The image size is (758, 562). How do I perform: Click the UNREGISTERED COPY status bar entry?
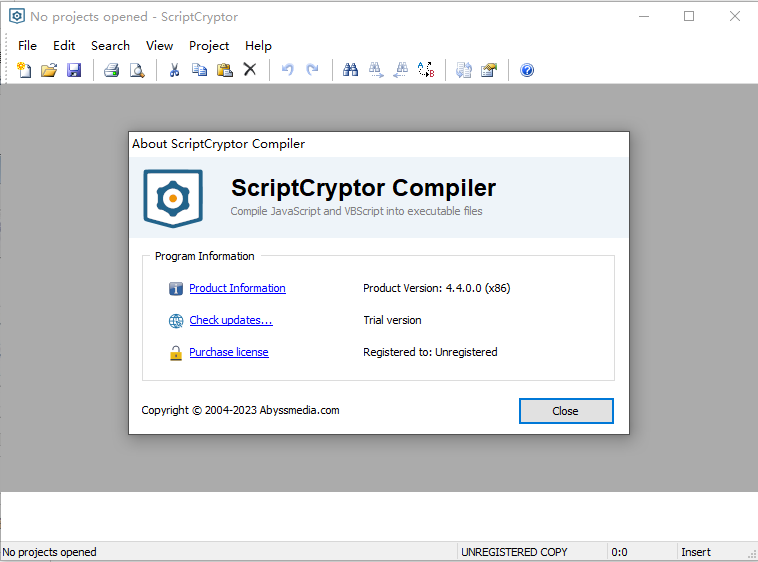(x=514, y=552)
